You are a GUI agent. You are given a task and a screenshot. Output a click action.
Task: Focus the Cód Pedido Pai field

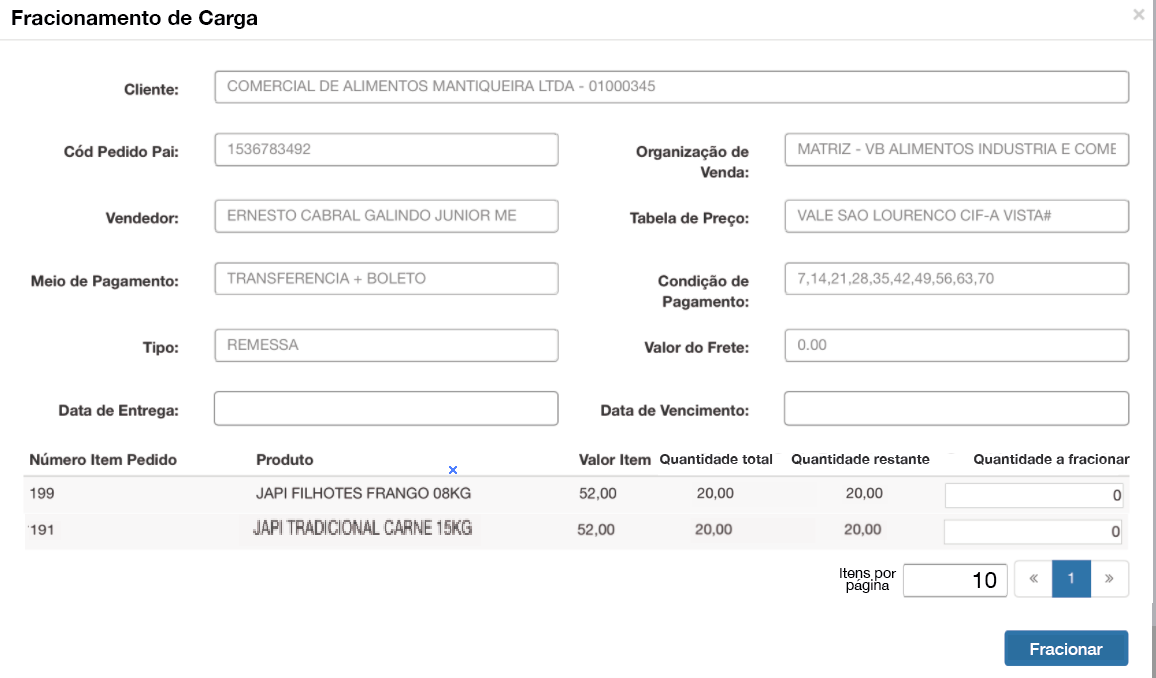(386, 150)
